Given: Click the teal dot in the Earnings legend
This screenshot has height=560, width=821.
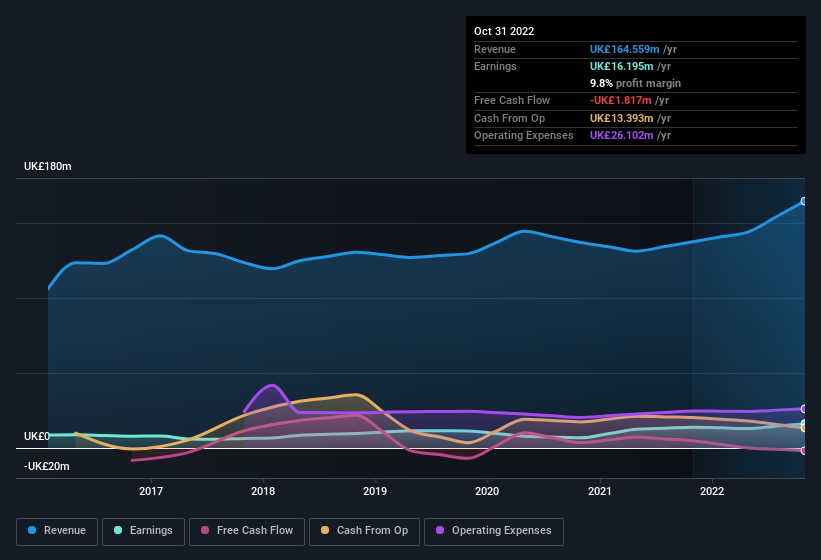Looking at the screenshot, I should 119,531.
